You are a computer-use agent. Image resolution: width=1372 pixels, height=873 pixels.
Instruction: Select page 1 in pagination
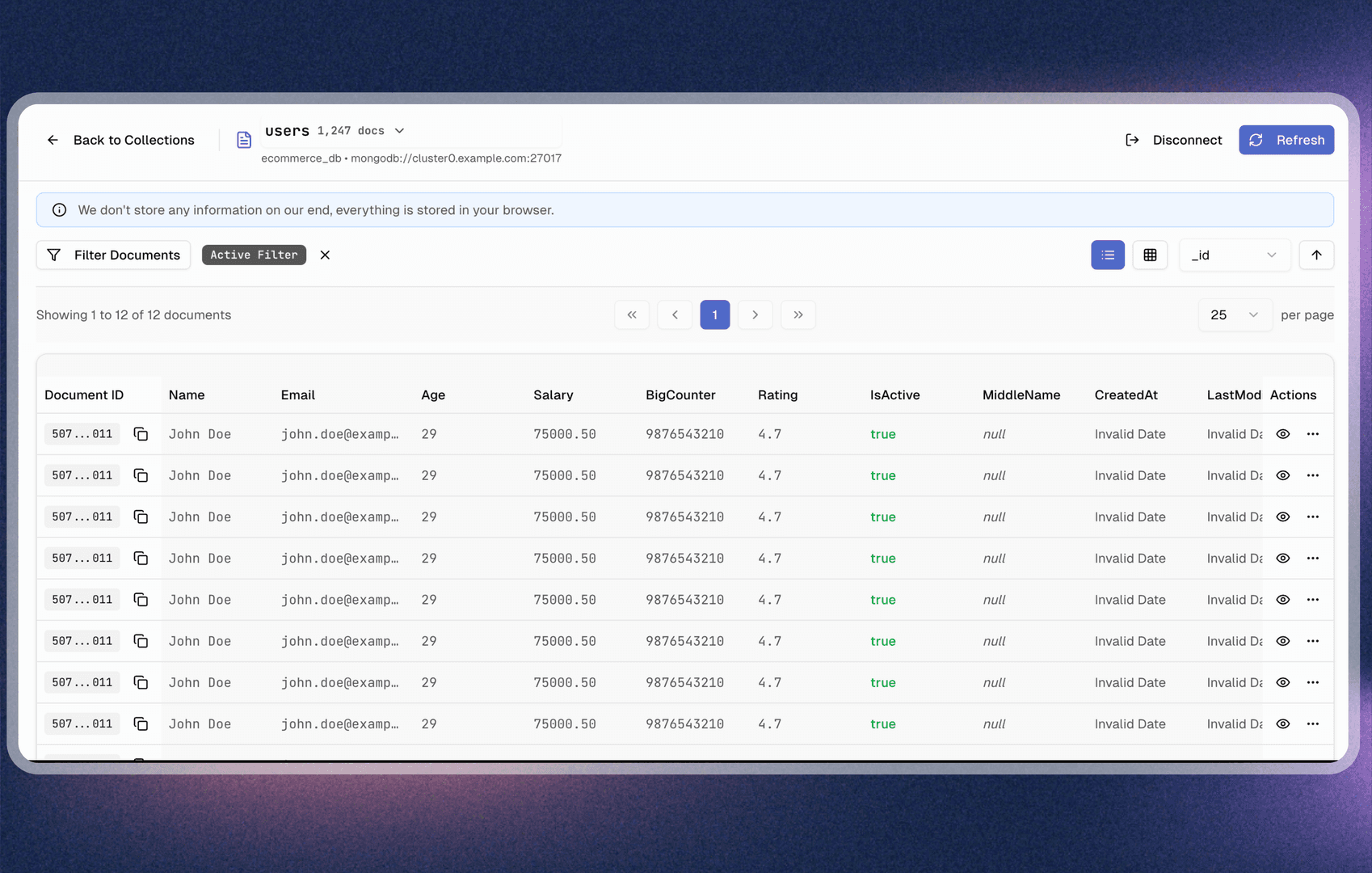(x=714, y=315)
